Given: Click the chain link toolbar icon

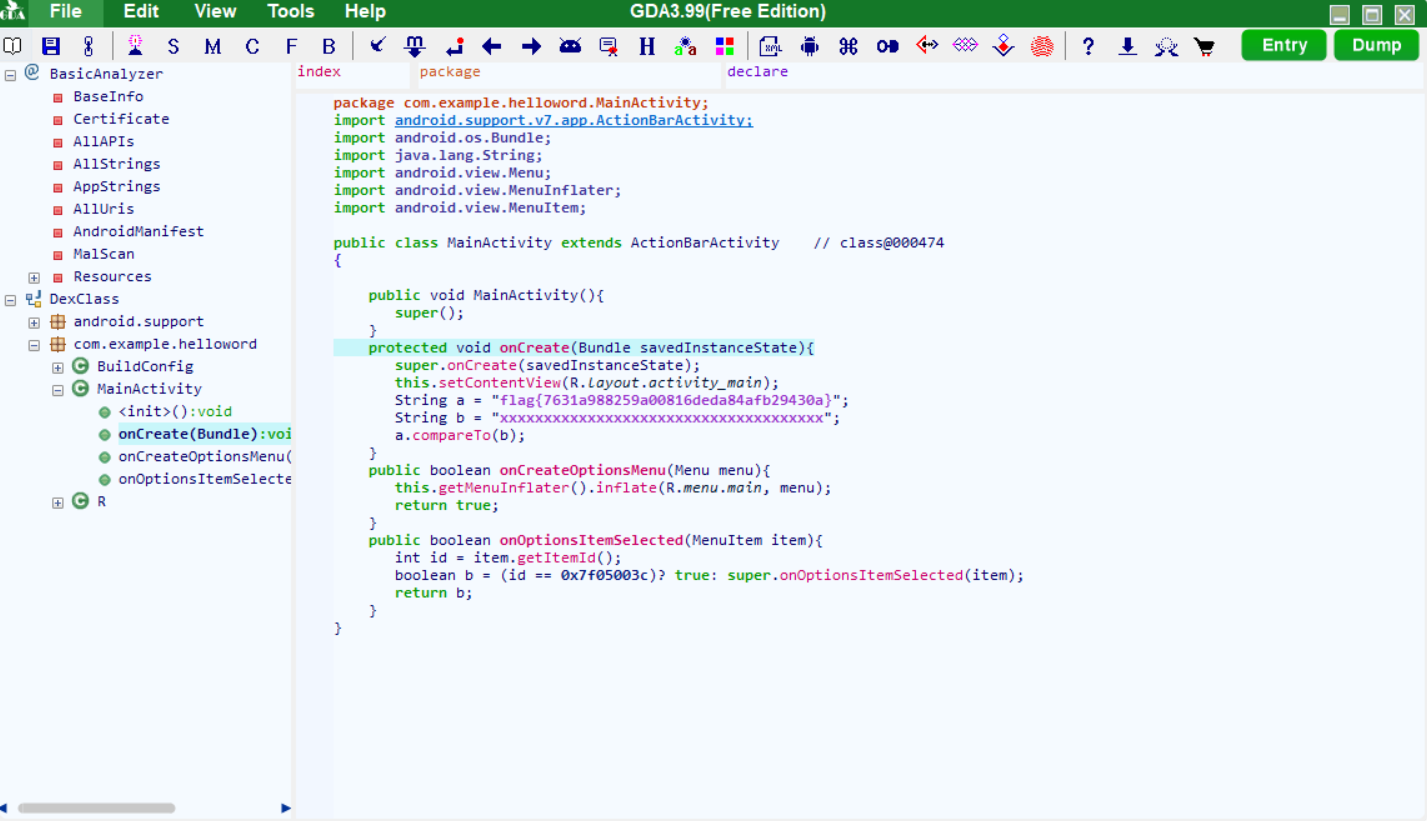Looking at the screenshot, I should tap(88, 46).
